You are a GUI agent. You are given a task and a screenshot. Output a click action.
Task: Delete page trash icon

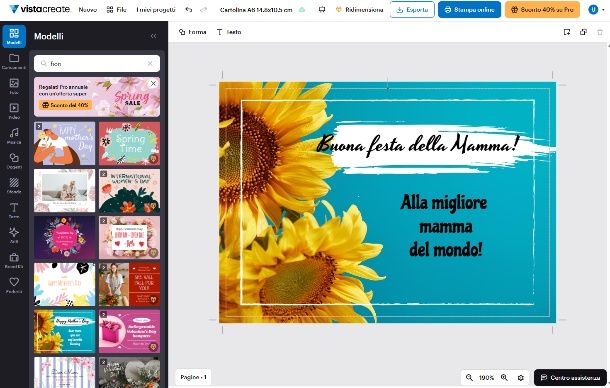click(x=600, y=32)
